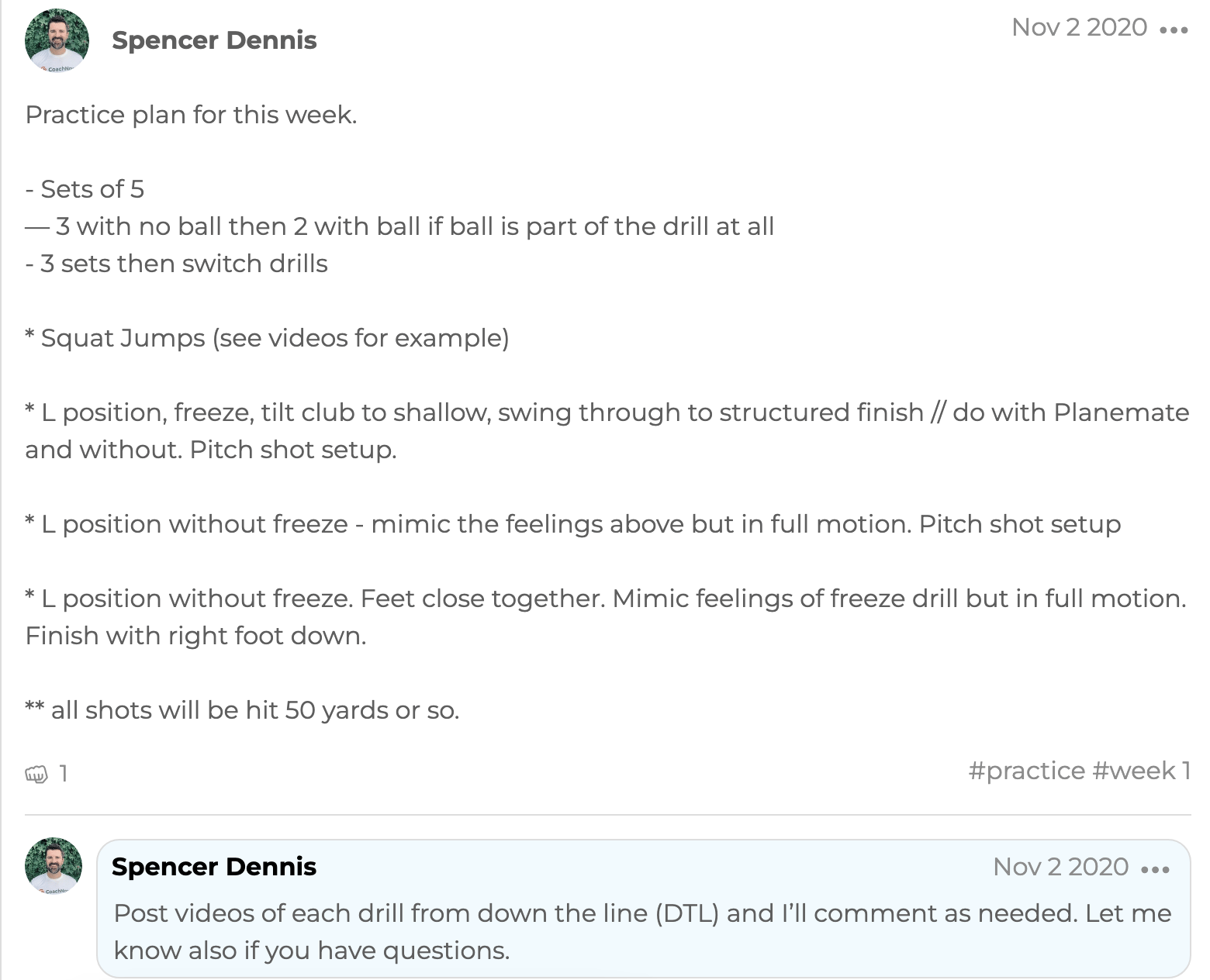This screenshot has height=980, width=1210.
Task: Click Spencer Dennis's name on the post
Action: tap(215, 40)
